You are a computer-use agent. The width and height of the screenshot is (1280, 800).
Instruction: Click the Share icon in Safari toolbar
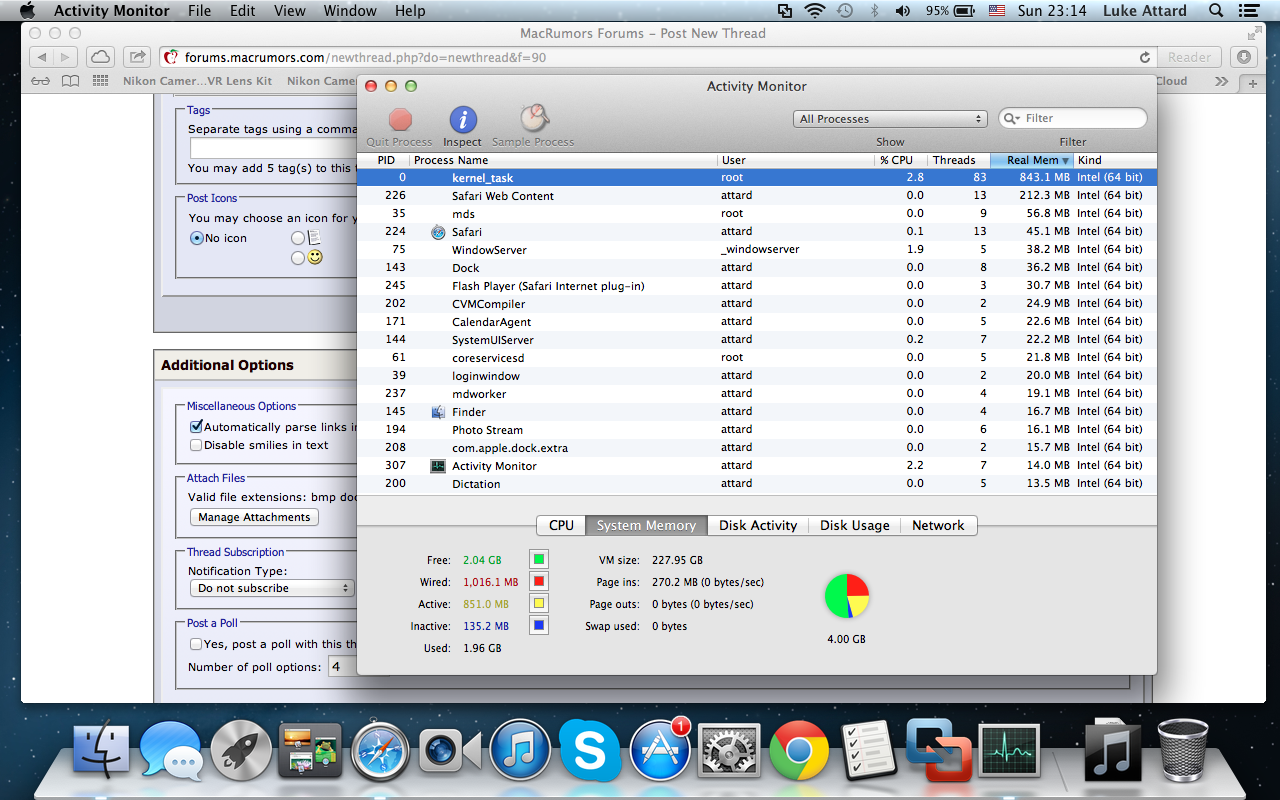[138, 57]
